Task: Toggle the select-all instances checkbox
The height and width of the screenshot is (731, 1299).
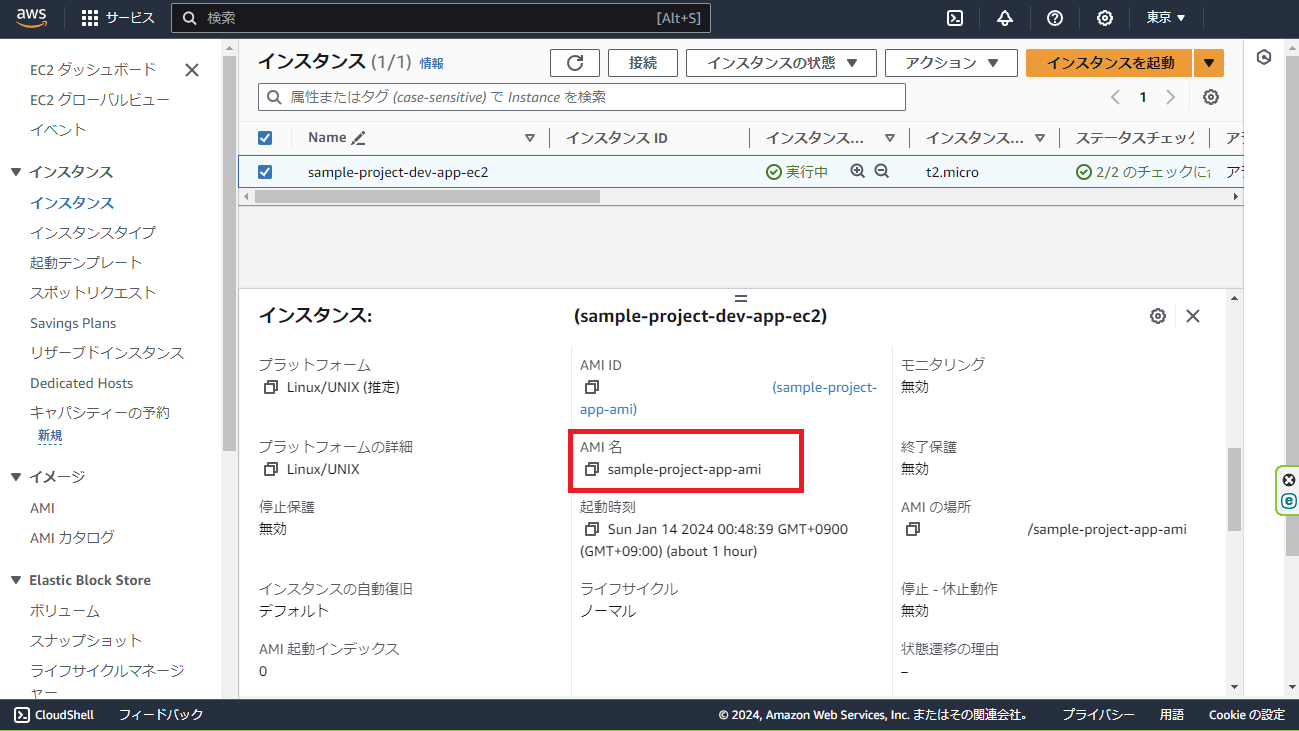Action: tap(265, 138)
